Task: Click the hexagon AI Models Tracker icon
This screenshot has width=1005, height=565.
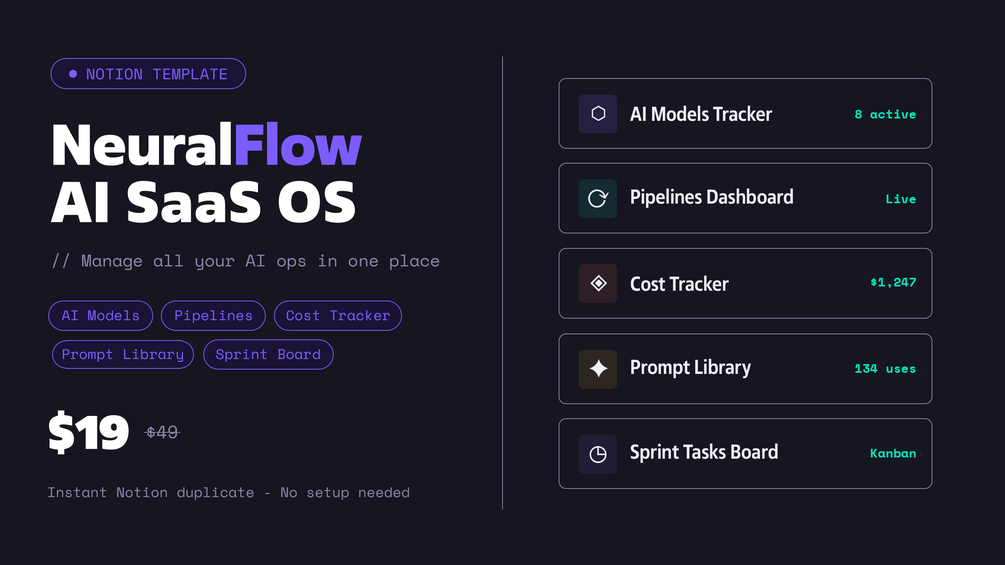Action: tap(598, 114)
